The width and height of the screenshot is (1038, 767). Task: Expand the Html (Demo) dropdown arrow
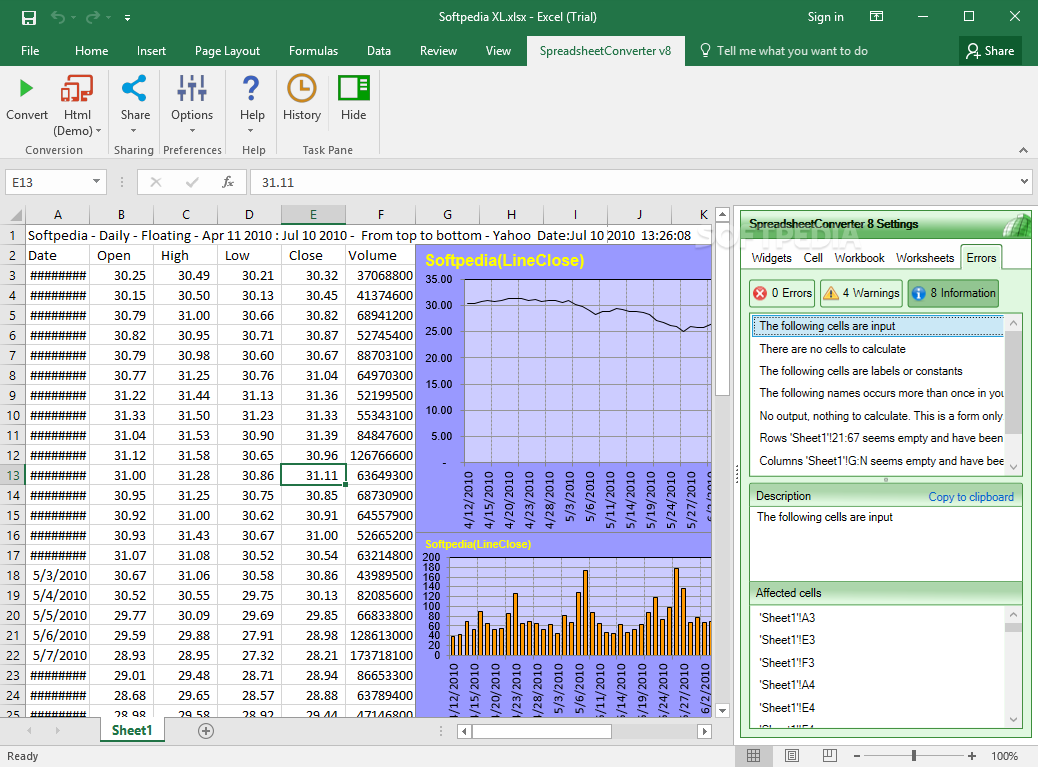pos(99,131)
